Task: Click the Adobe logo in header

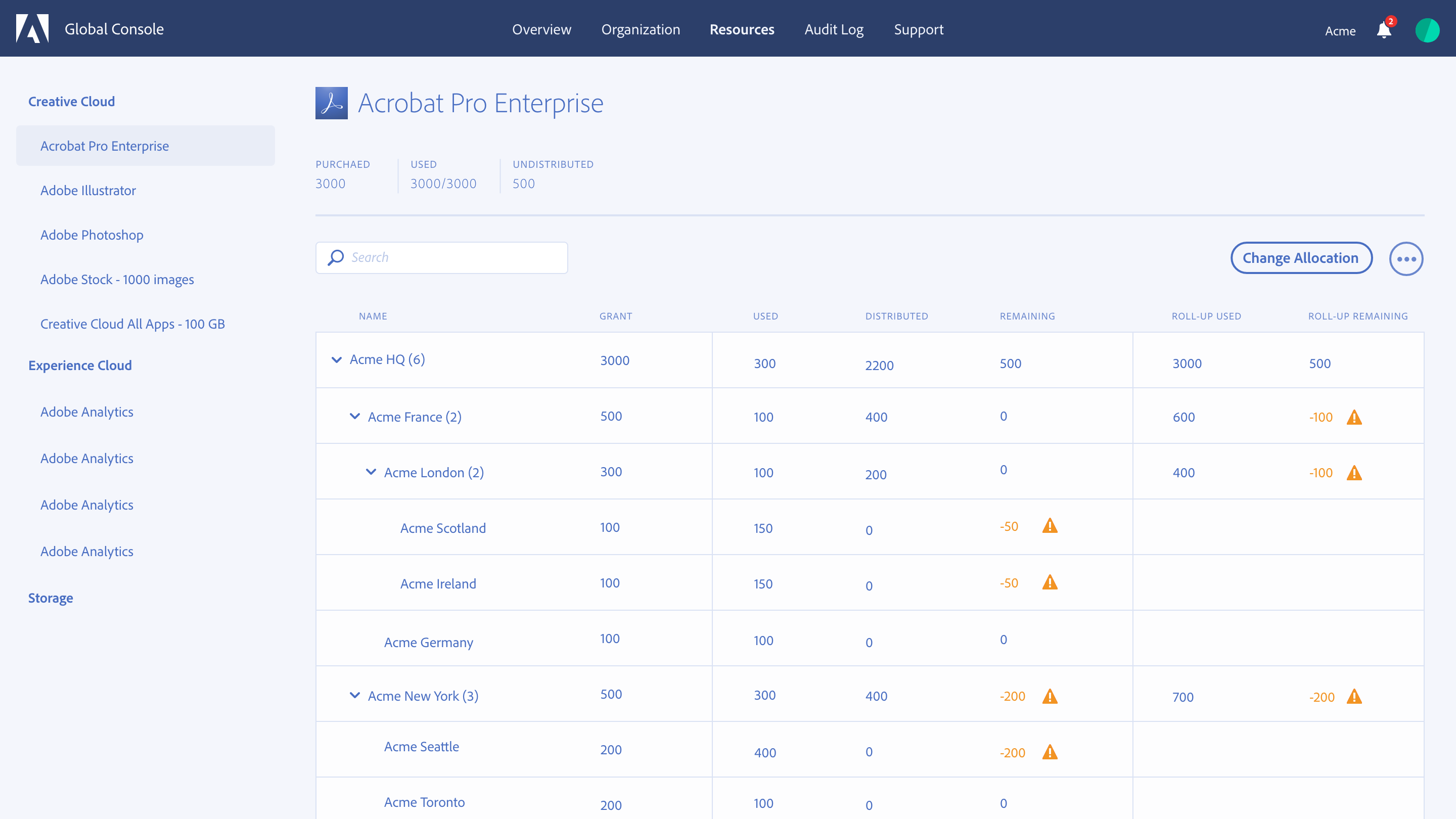Action: point(32,28)
